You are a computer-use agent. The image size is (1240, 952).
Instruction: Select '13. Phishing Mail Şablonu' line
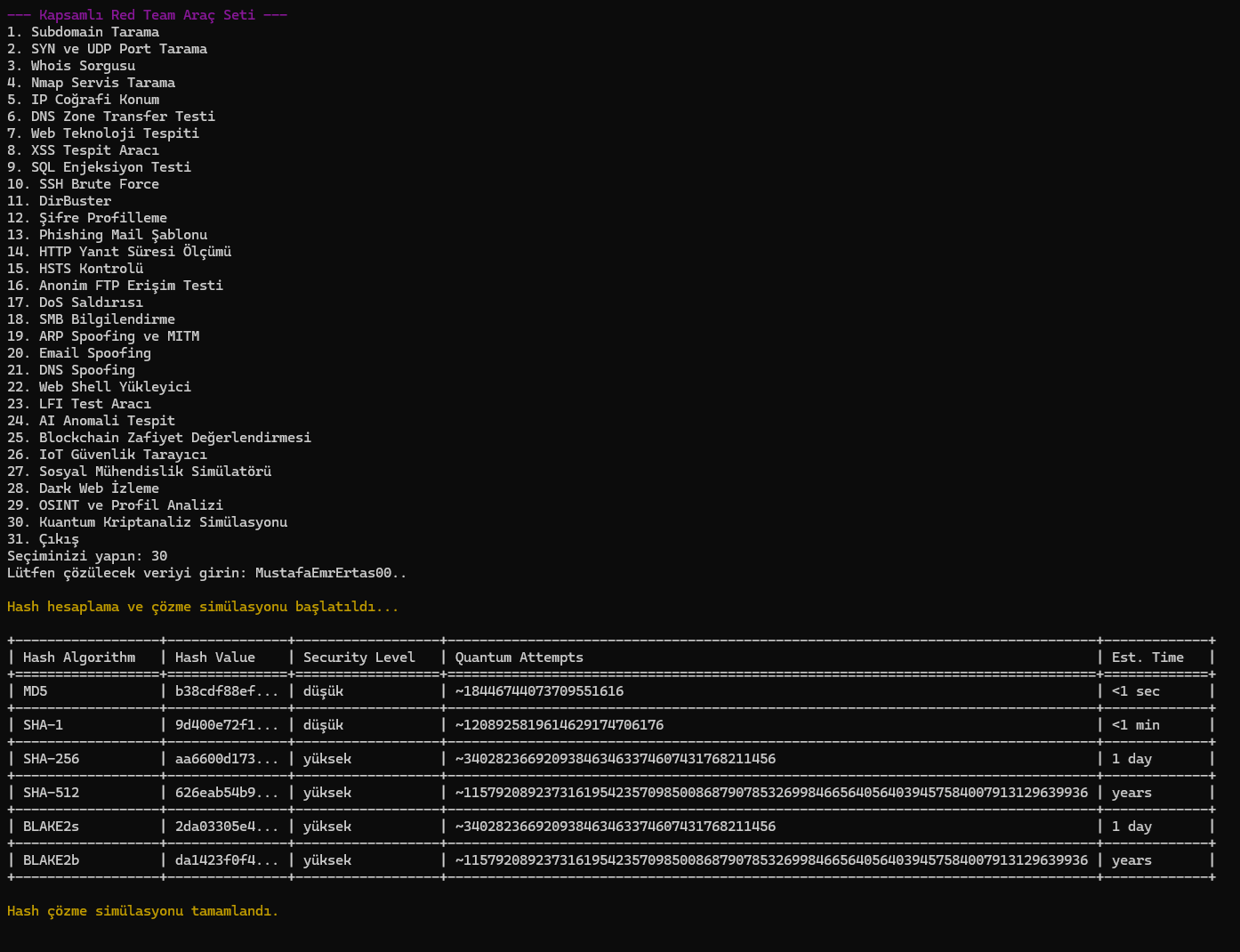[x=107, y=235]
